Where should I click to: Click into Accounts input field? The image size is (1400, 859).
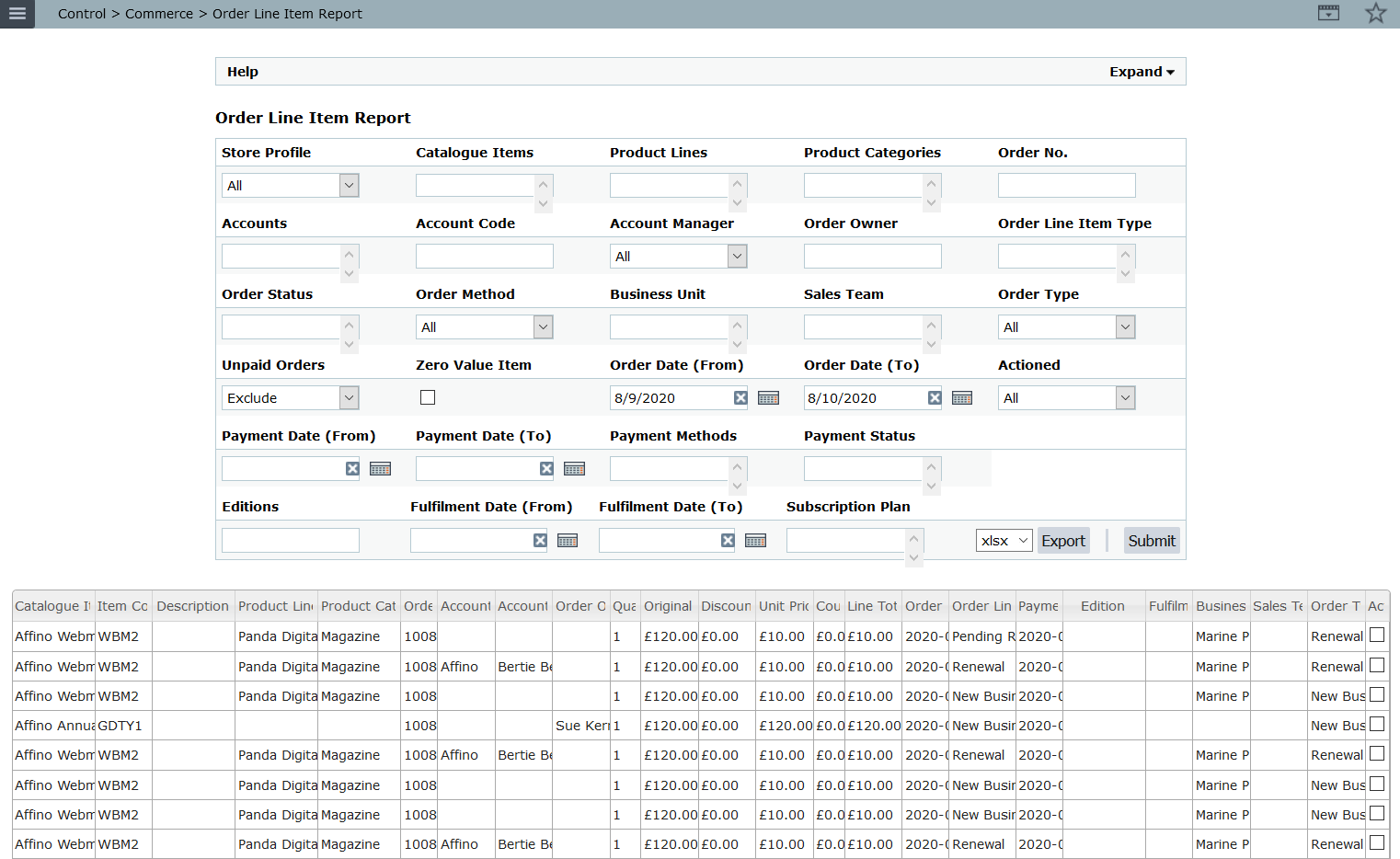coord(281,256)
